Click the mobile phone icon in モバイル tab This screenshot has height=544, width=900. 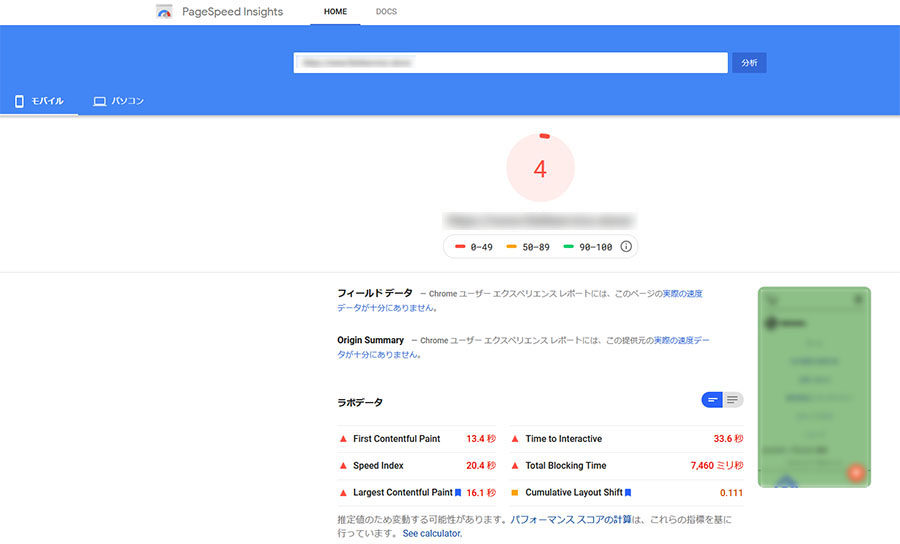click(x=19, y=101)
